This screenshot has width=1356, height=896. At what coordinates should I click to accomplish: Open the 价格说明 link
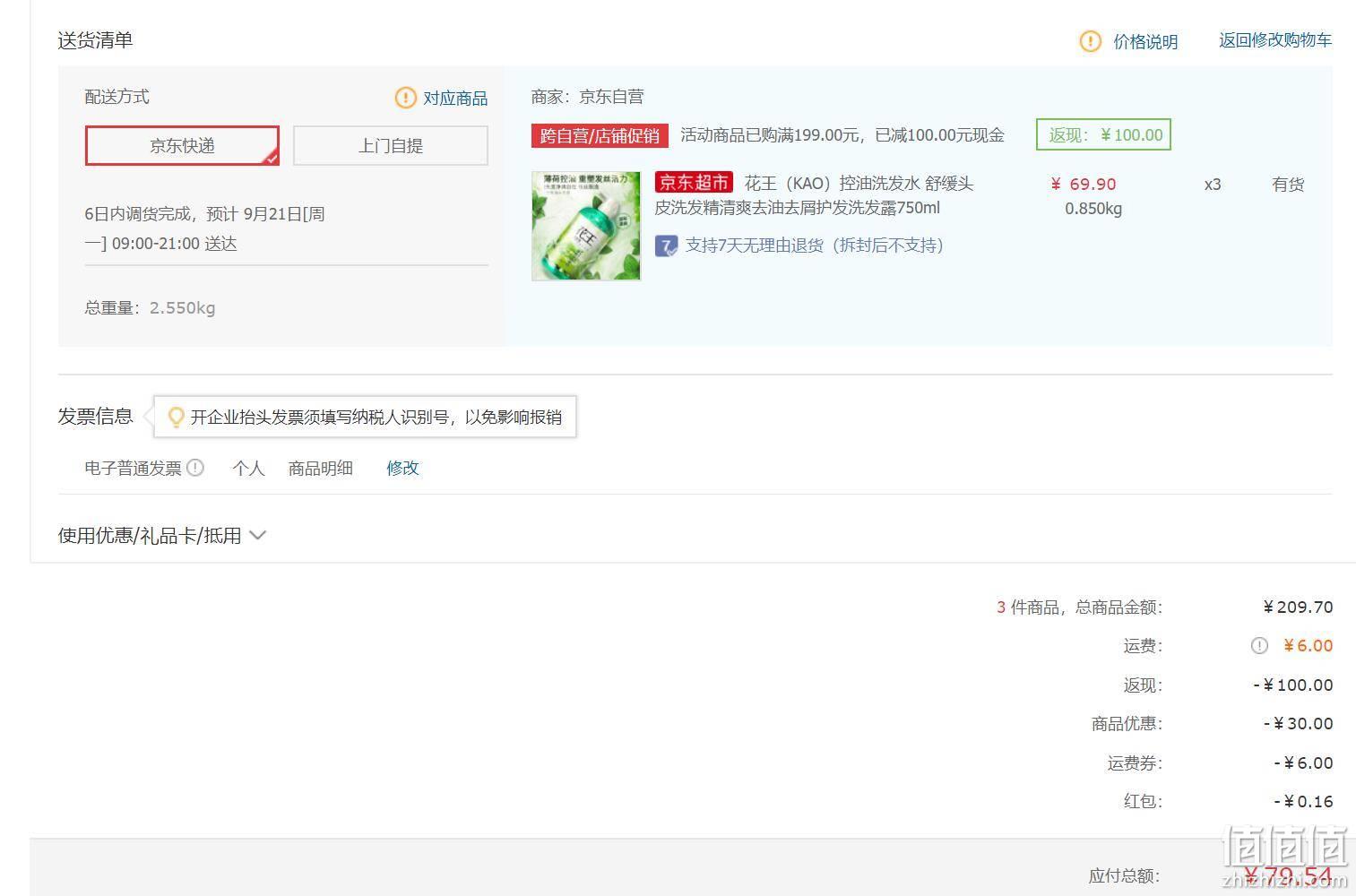coord(1145,41)
